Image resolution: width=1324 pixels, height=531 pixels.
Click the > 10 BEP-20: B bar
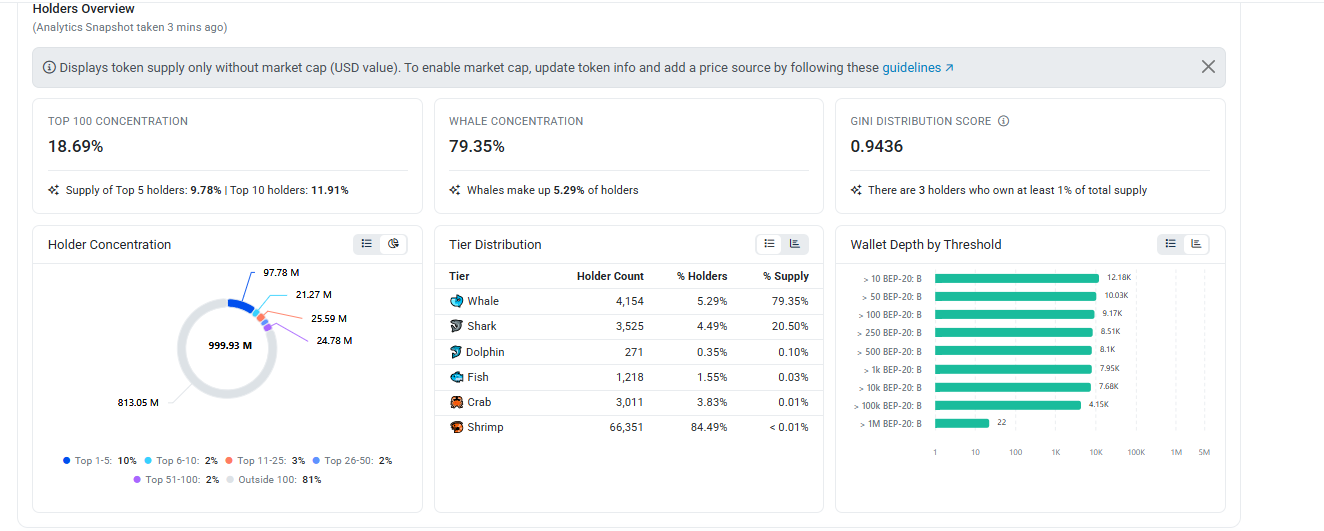tap(1017, 278)
